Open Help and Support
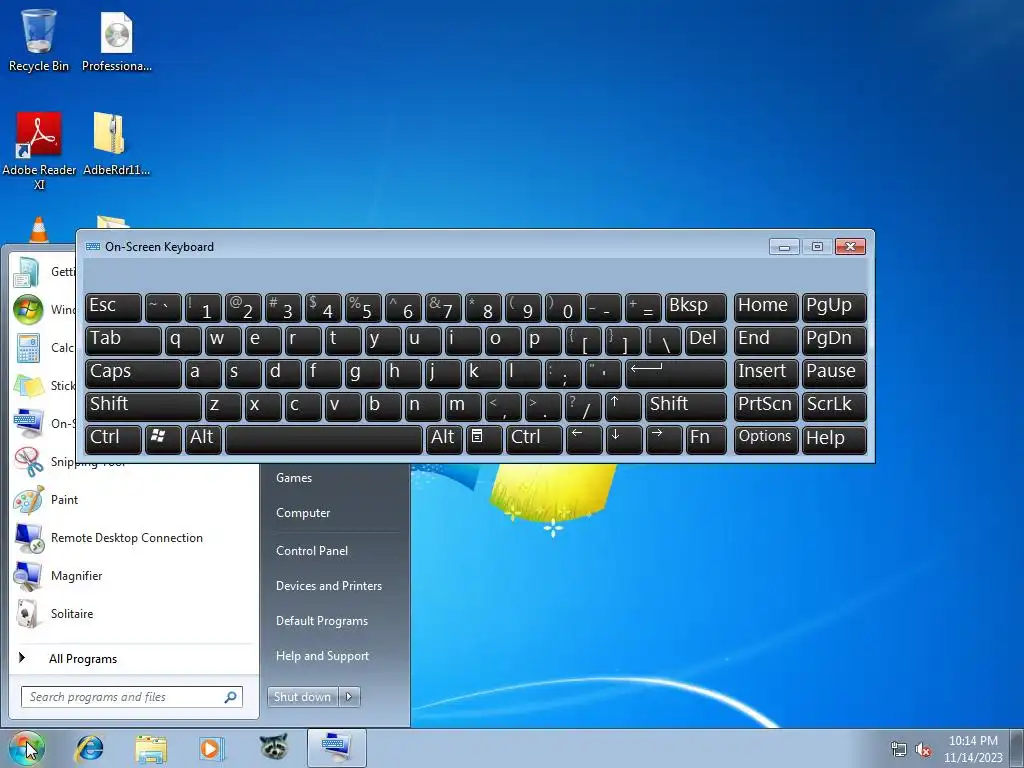 pyautogui.click(x=323, y=656)
